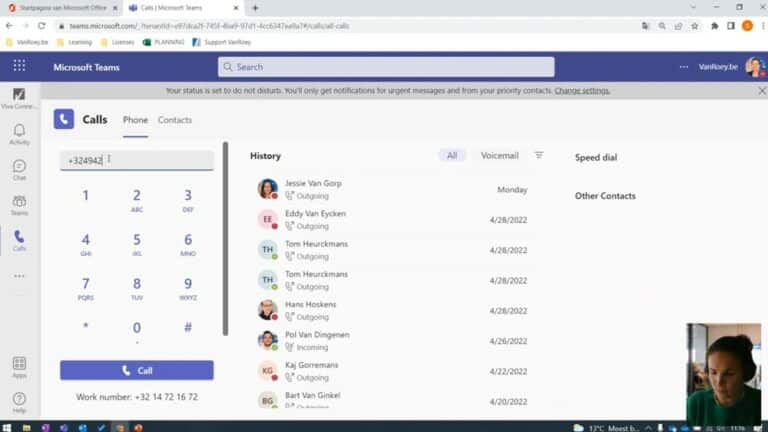
Task: Open the history filter icon
Action: coord(539,155)
